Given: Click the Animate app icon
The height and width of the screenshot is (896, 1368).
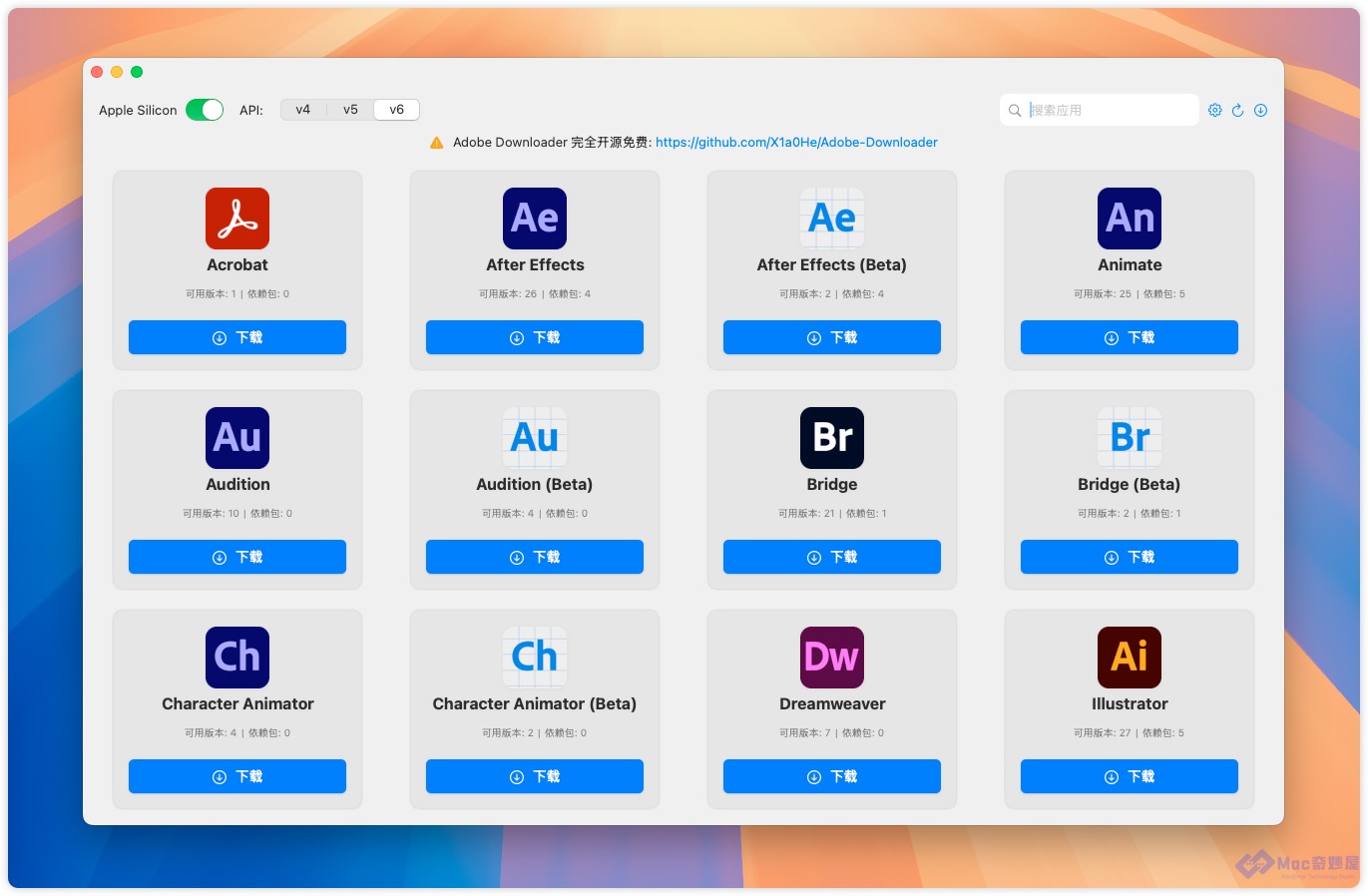Looking at the screenshot, I should (1130, 219).
